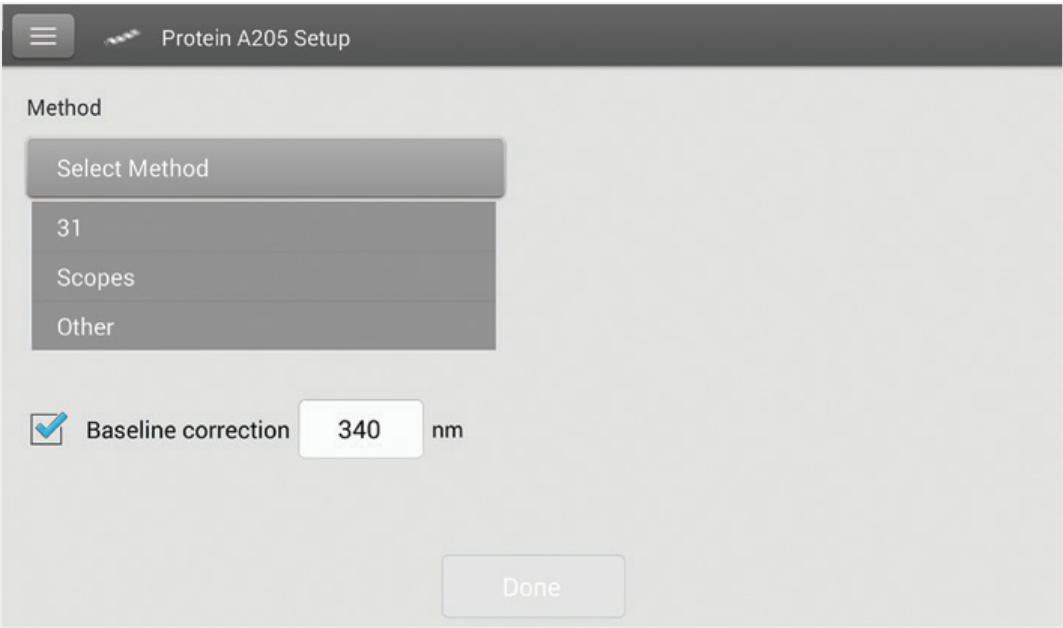Focus the 340 baseline wavelength field
1063x628 pixels.
pyautogui.click(x=361, y=429)
